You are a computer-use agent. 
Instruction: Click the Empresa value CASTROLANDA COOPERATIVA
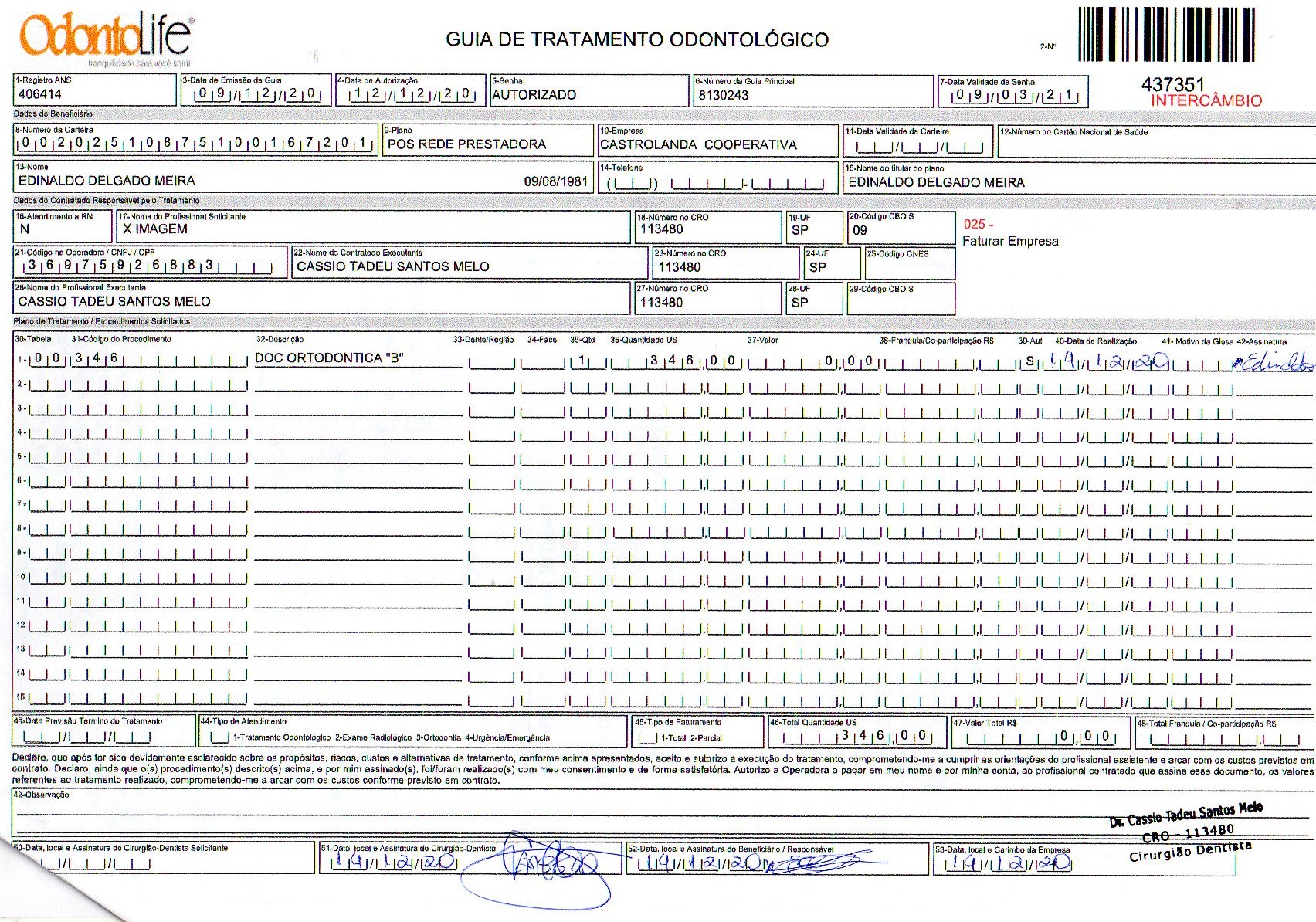[x=698, y=144]
